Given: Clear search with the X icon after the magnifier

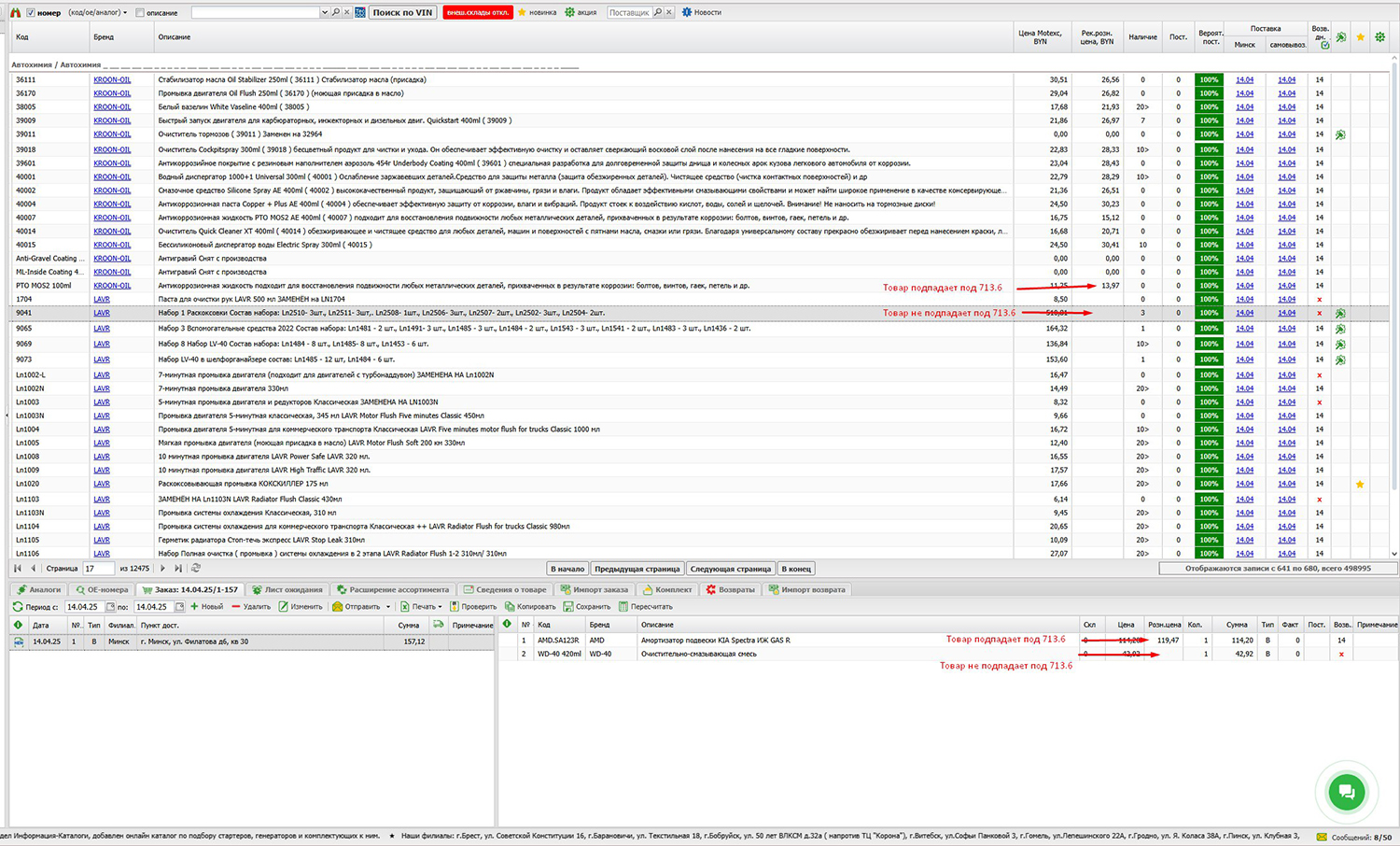Looking at the screenshot, I should (347, 12).
